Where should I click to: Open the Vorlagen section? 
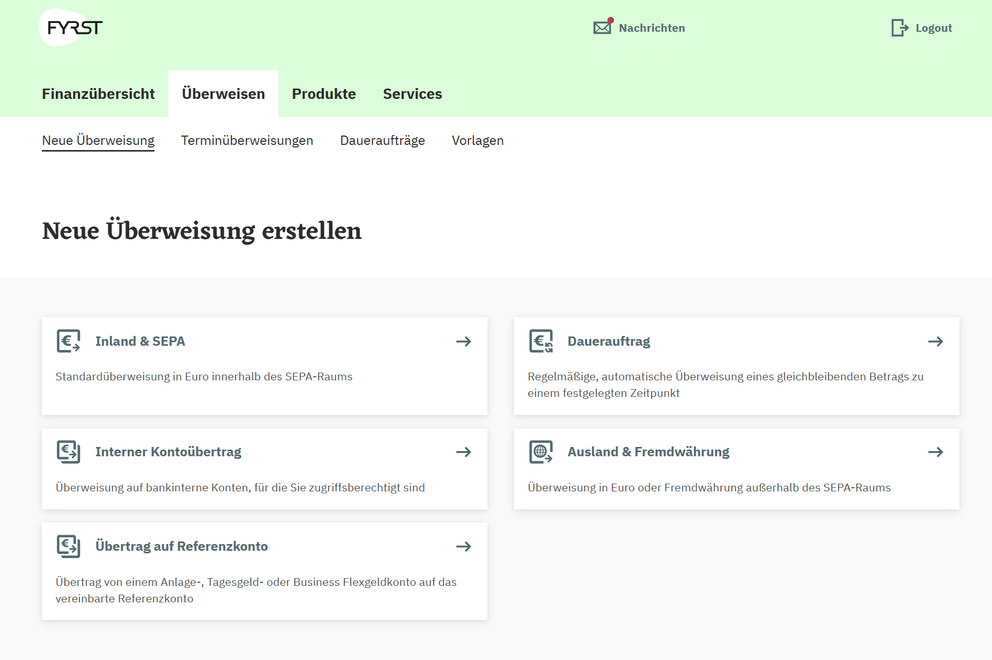(477, 140)
